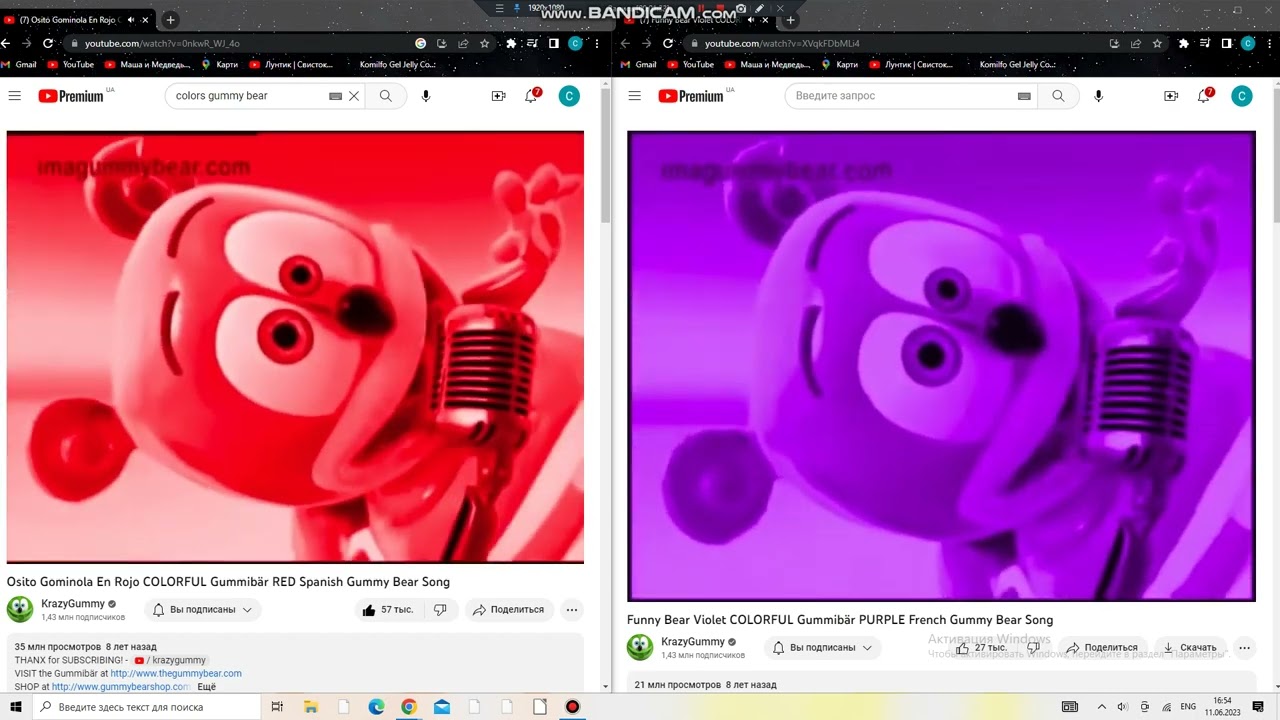
Task: Open thegummybear.com link in description
Action: 176,674
